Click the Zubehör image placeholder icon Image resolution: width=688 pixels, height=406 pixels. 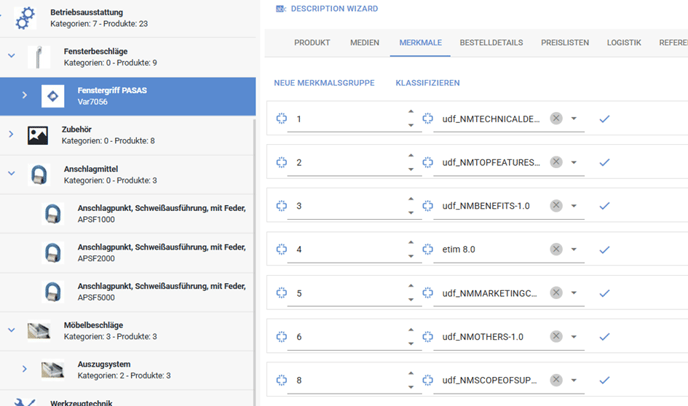point(38,135)
